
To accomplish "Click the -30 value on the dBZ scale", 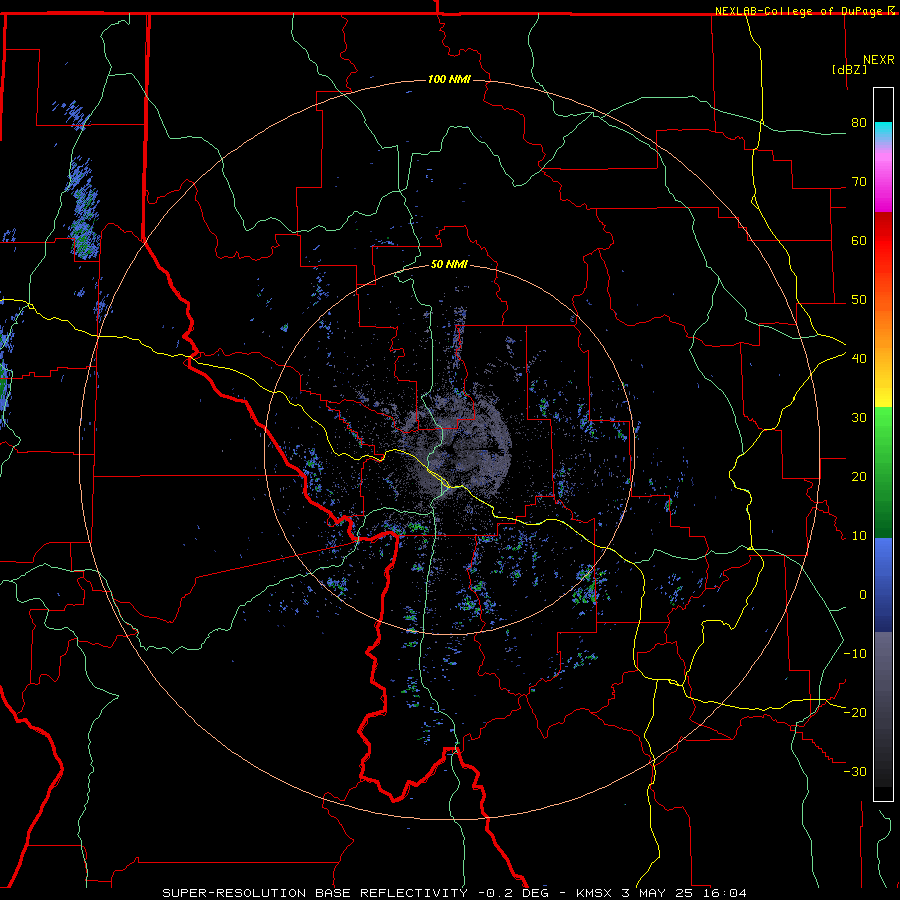I will [x=855, y=771].
